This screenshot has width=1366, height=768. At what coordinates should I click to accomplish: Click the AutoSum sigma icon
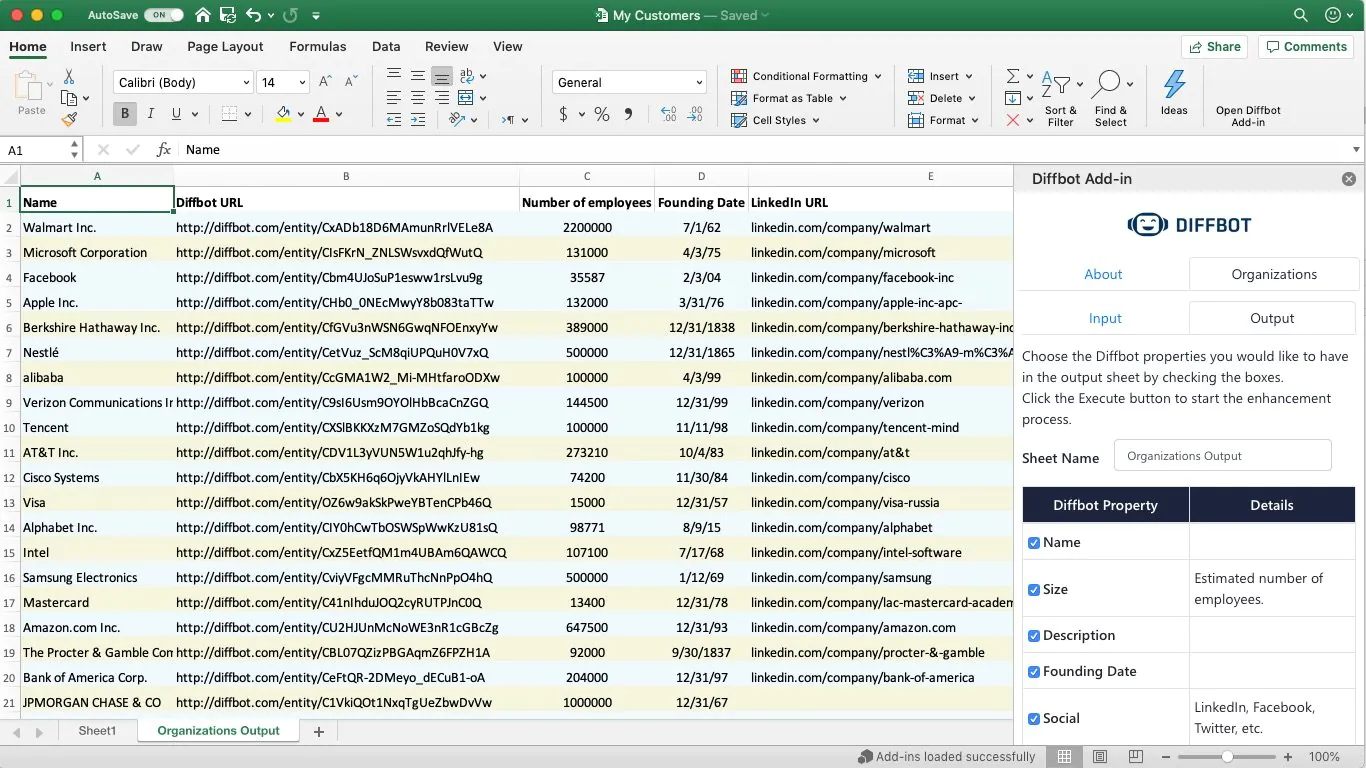1012,76
